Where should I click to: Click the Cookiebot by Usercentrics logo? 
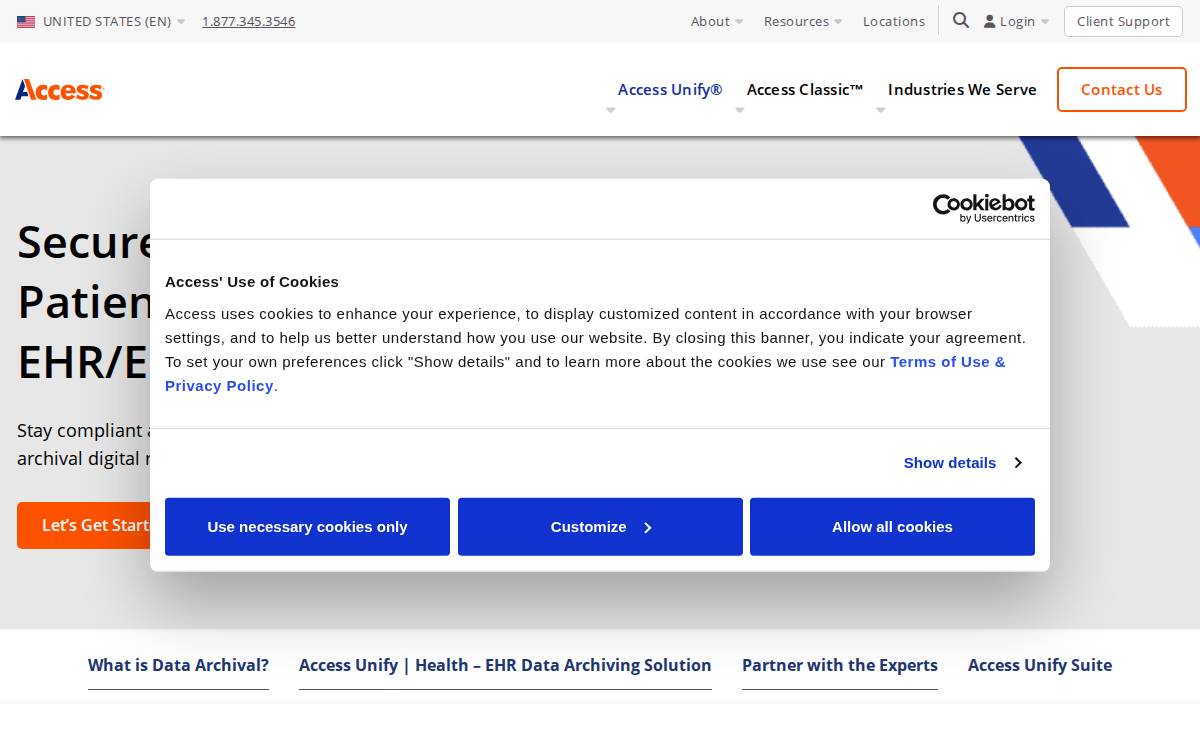984,209
